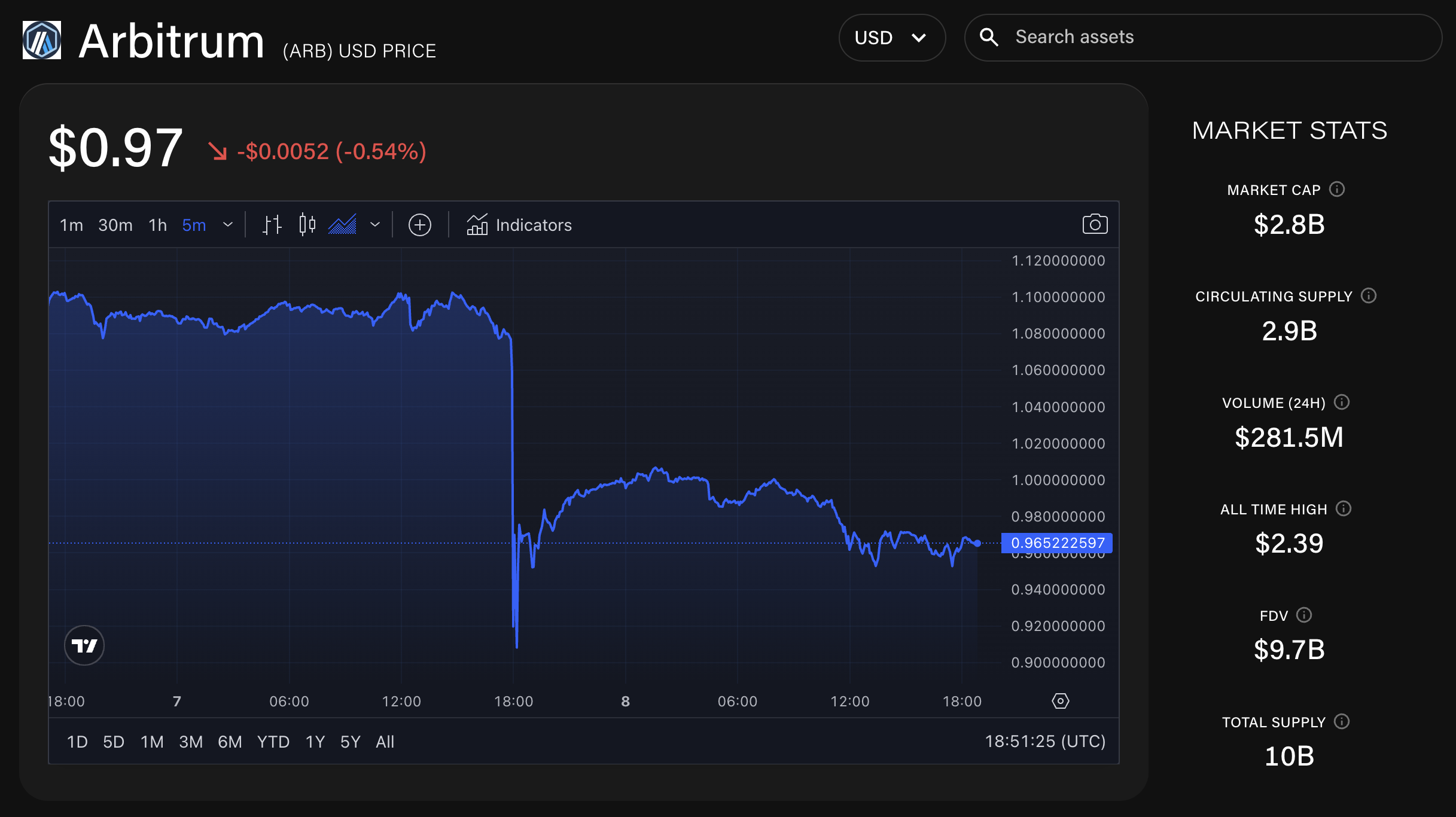Select the YTD date range

point(273,742)
